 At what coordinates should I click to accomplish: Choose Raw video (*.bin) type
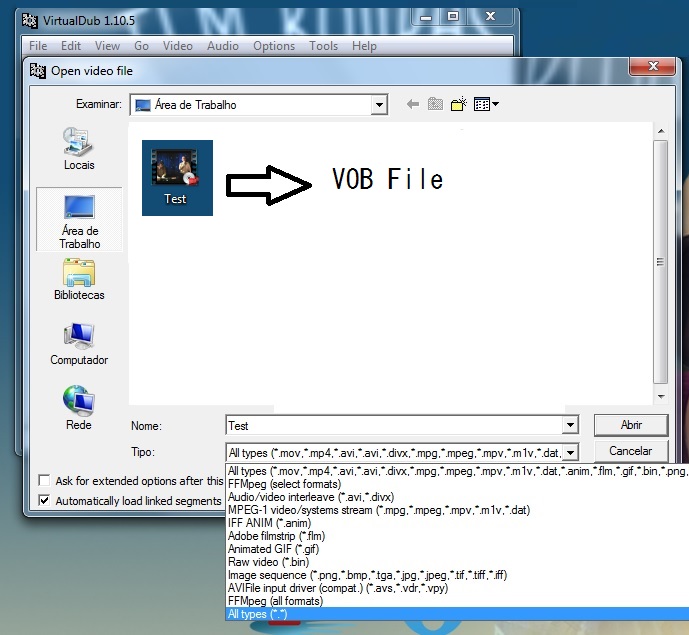457,562
